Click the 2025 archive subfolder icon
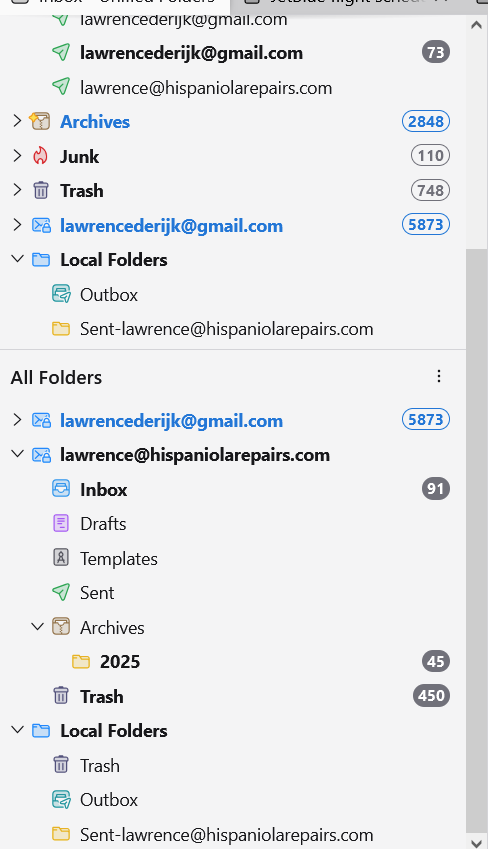 tap(81, 661)
